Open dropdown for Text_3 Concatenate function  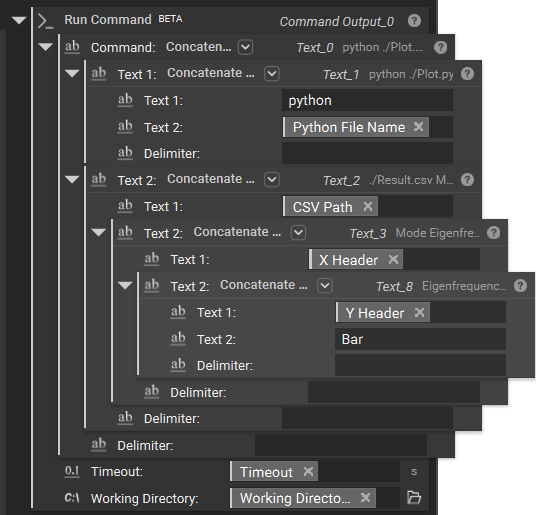click(x=298, y=233)
